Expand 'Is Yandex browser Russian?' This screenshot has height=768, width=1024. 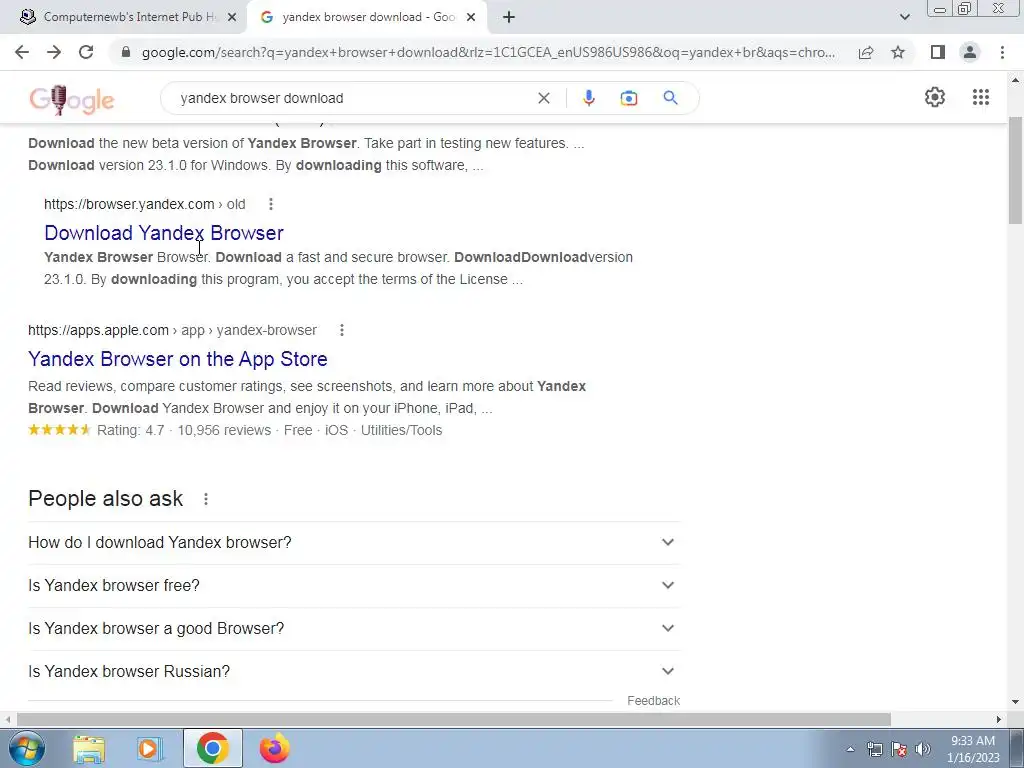pos(354,671)
